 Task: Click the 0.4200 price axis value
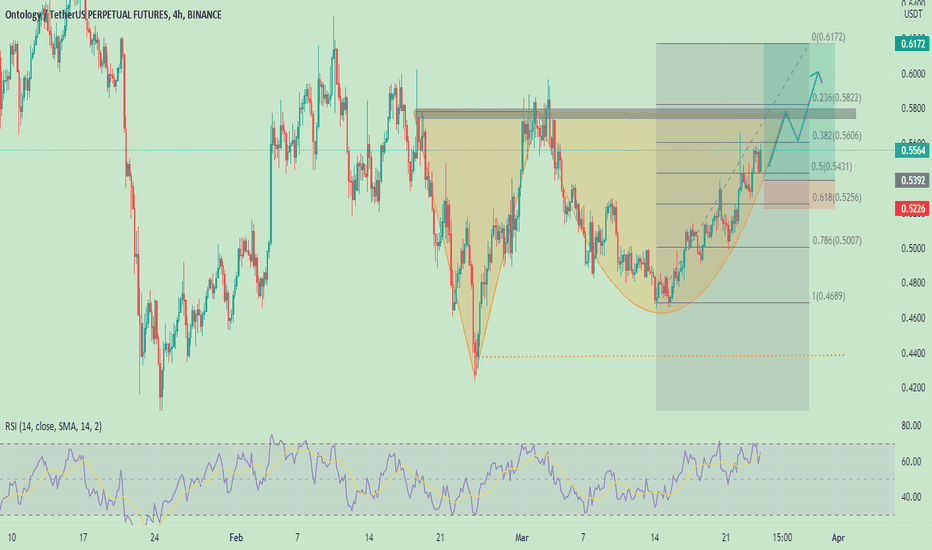913,388
